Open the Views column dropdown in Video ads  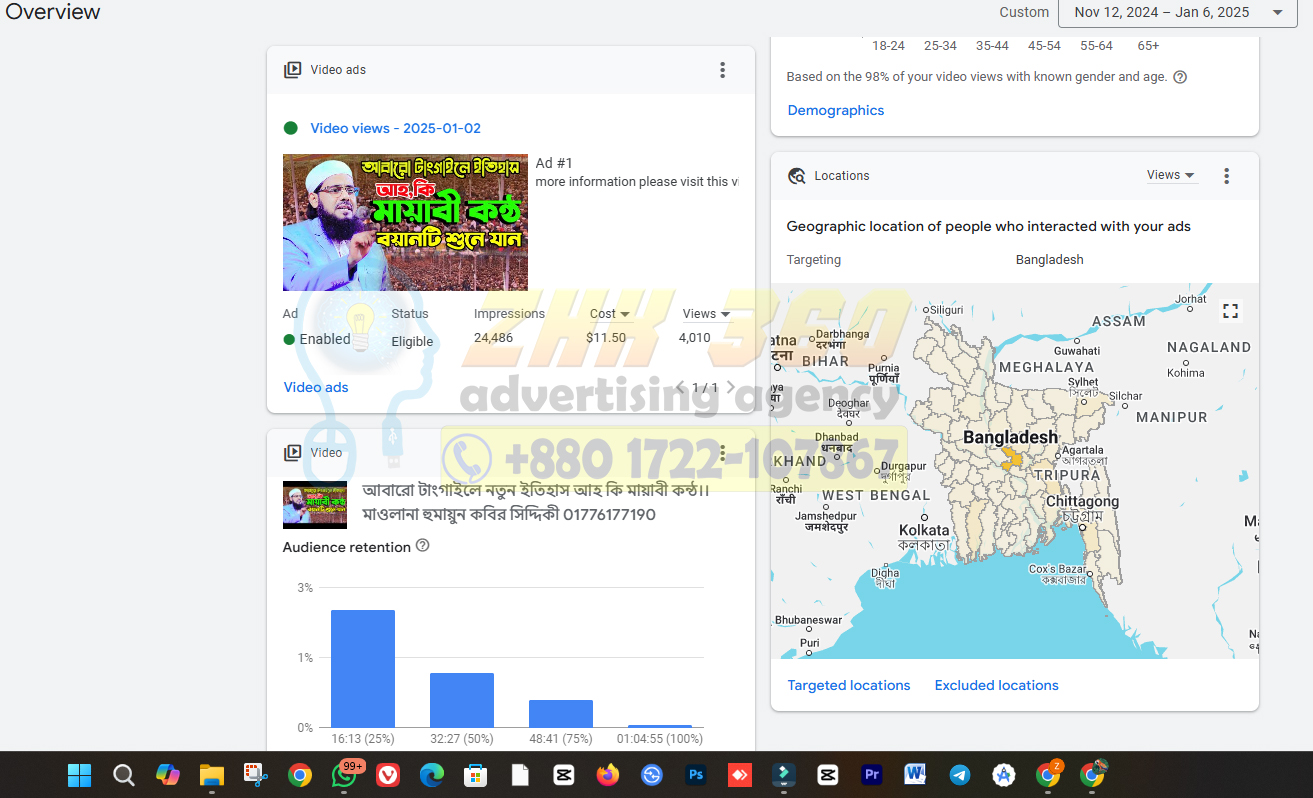(x=706, y=314)
